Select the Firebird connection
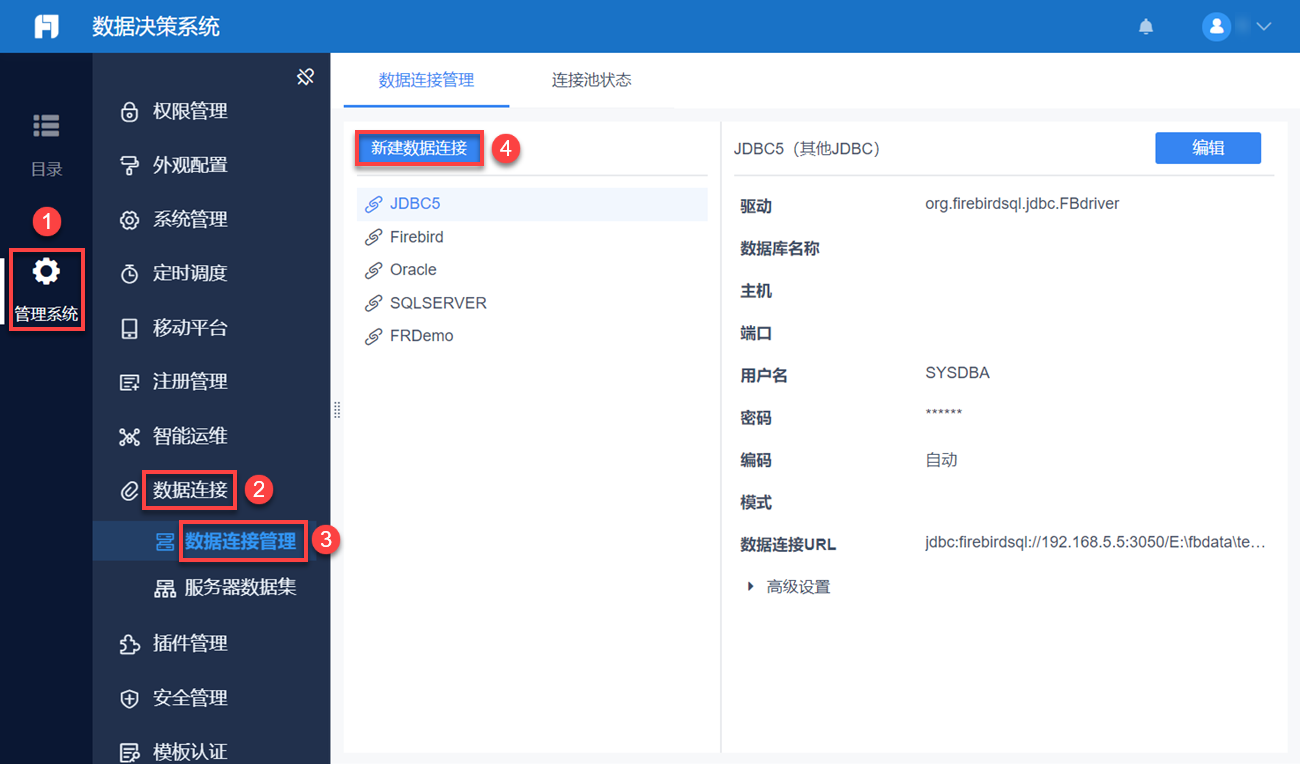The height and width of the screenshot is (764, 1300). pyautogui.click(x=532, y=237)
